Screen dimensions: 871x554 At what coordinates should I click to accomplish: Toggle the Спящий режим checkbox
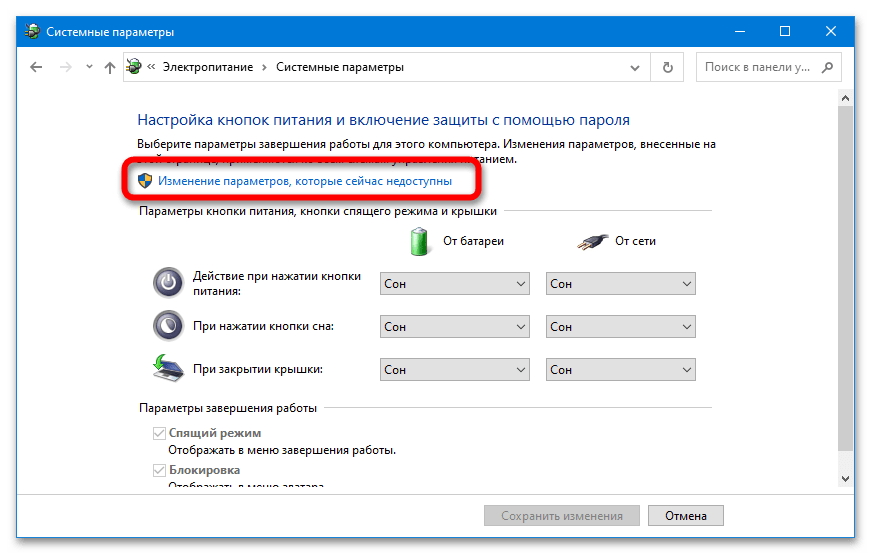(159, 433)
